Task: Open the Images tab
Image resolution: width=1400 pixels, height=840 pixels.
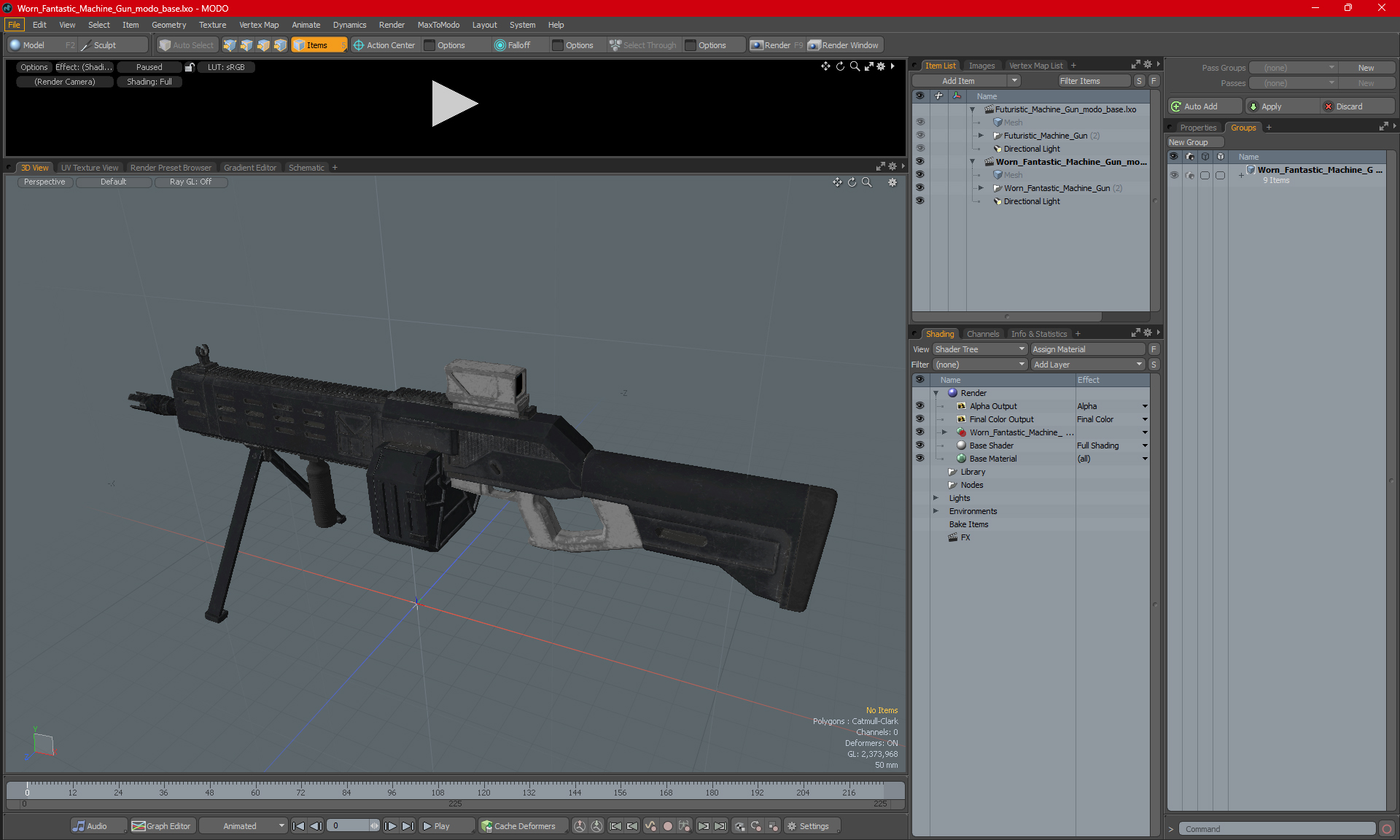Action: coord(981,66)
